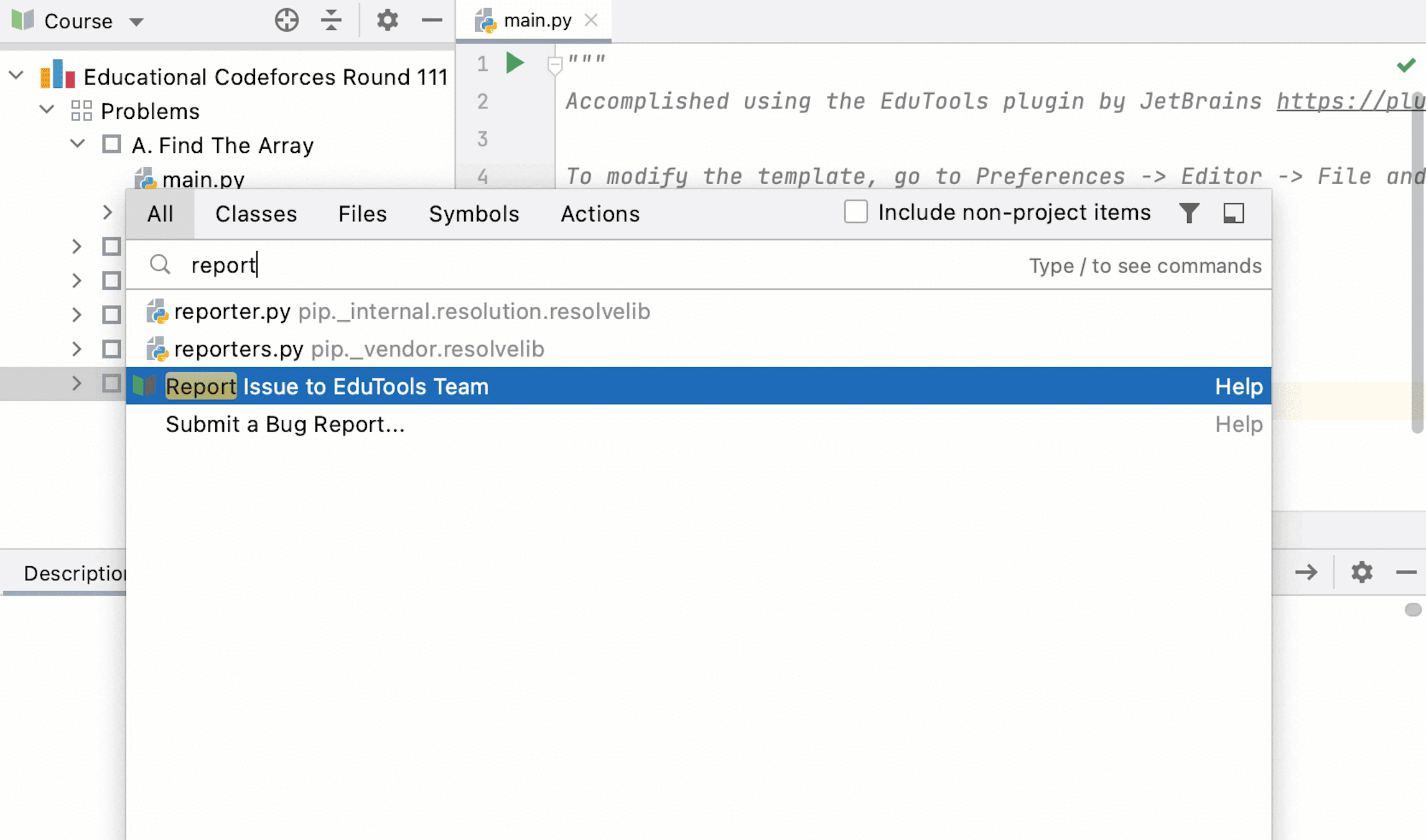Select the A. Find The Array label

[223, 145]
